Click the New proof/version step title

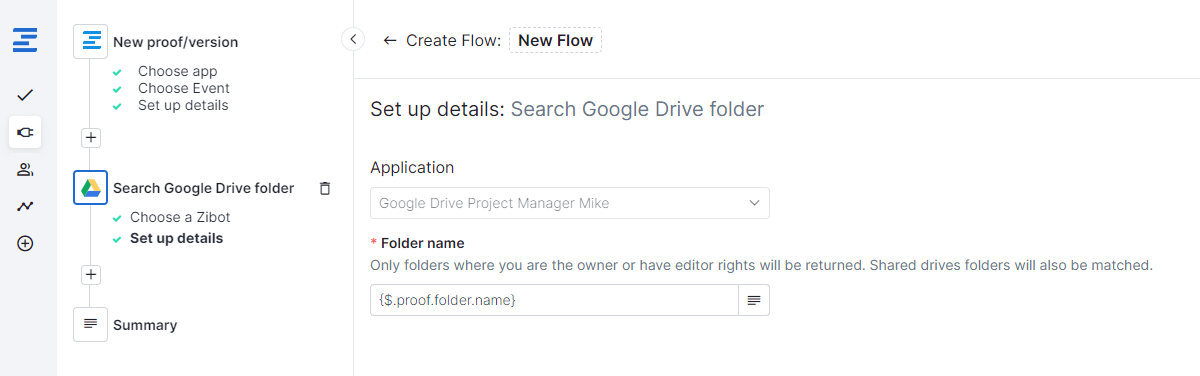tap(175, 42)
